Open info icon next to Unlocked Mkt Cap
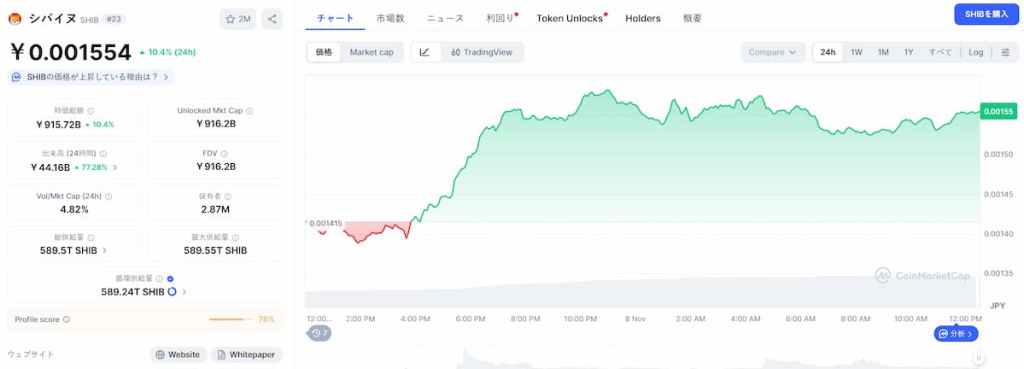 click(x=249, y=111)
